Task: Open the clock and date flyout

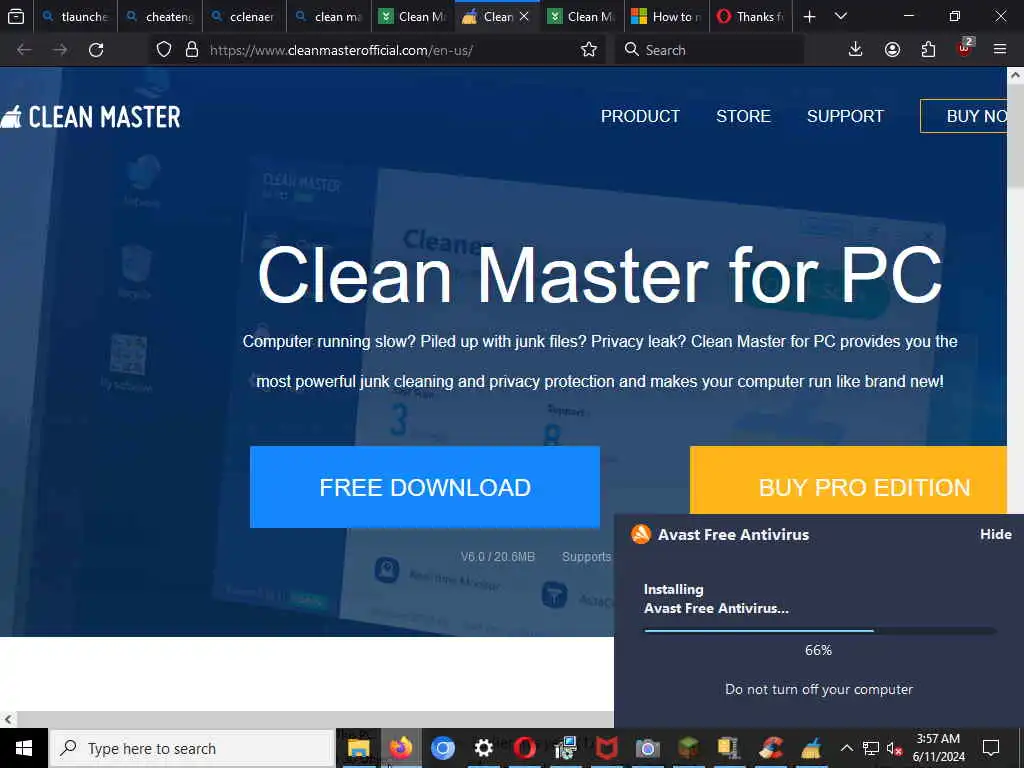Action: (938, 748)
